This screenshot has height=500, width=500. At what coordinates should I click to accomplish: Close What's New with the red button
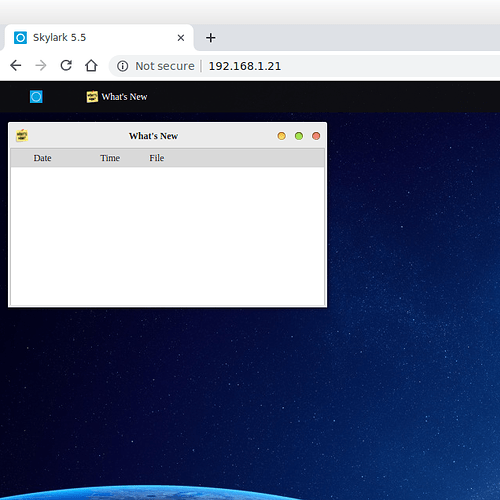[x=316, y=136]
